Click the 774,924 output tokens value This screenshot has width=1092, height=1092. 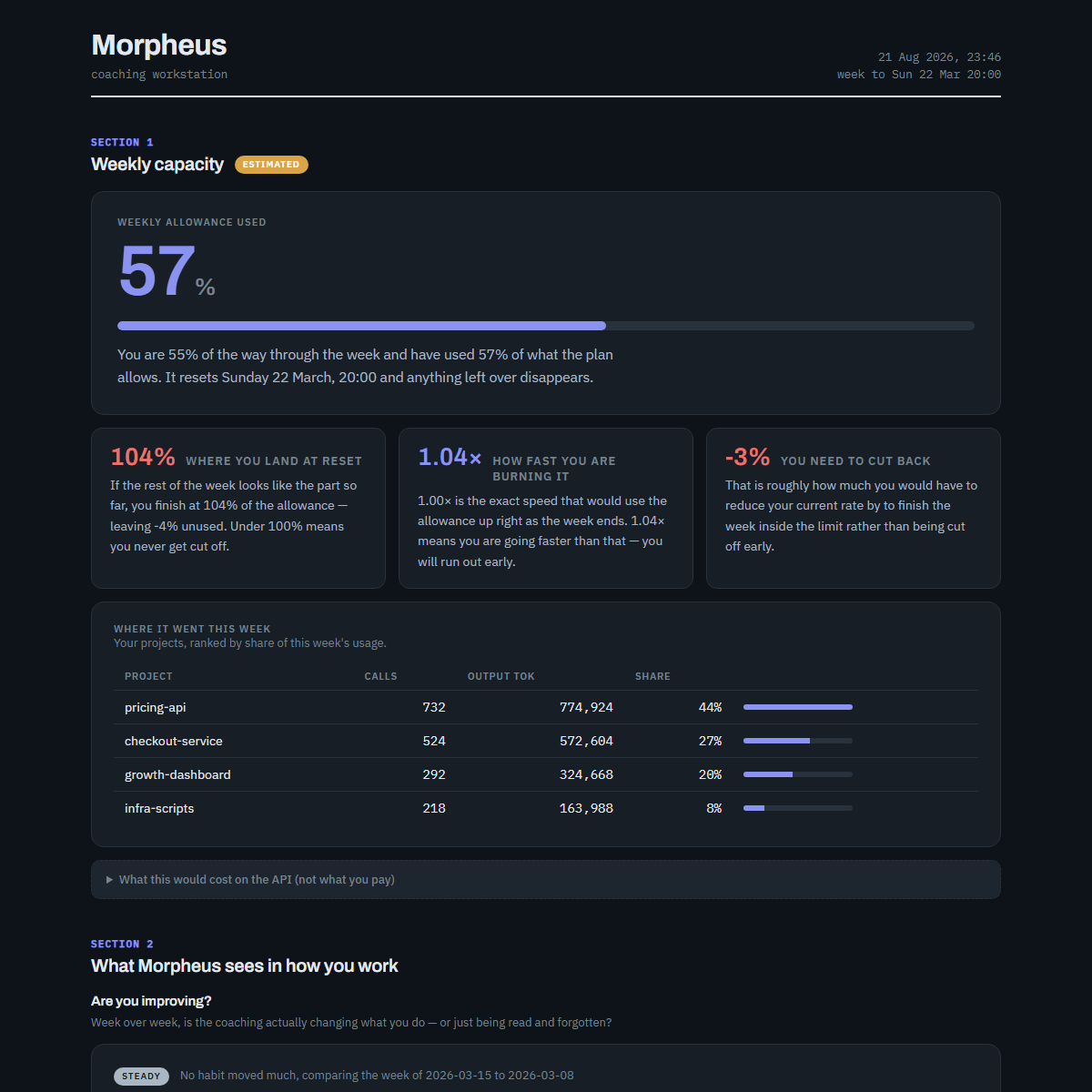tap(586, 707)
